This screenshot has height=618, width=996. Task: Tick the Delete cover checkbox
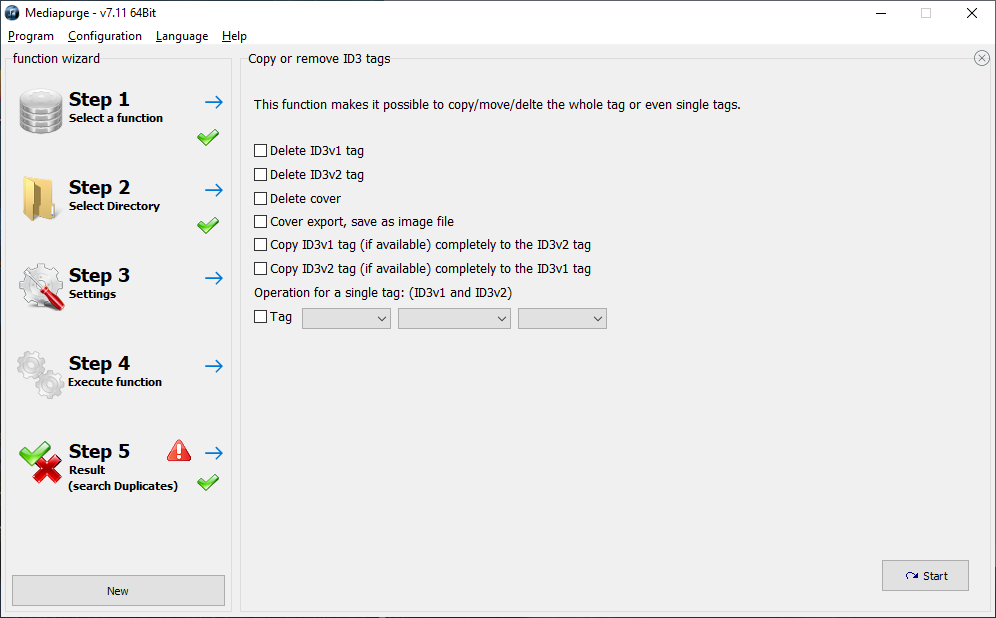click(260, 198)
